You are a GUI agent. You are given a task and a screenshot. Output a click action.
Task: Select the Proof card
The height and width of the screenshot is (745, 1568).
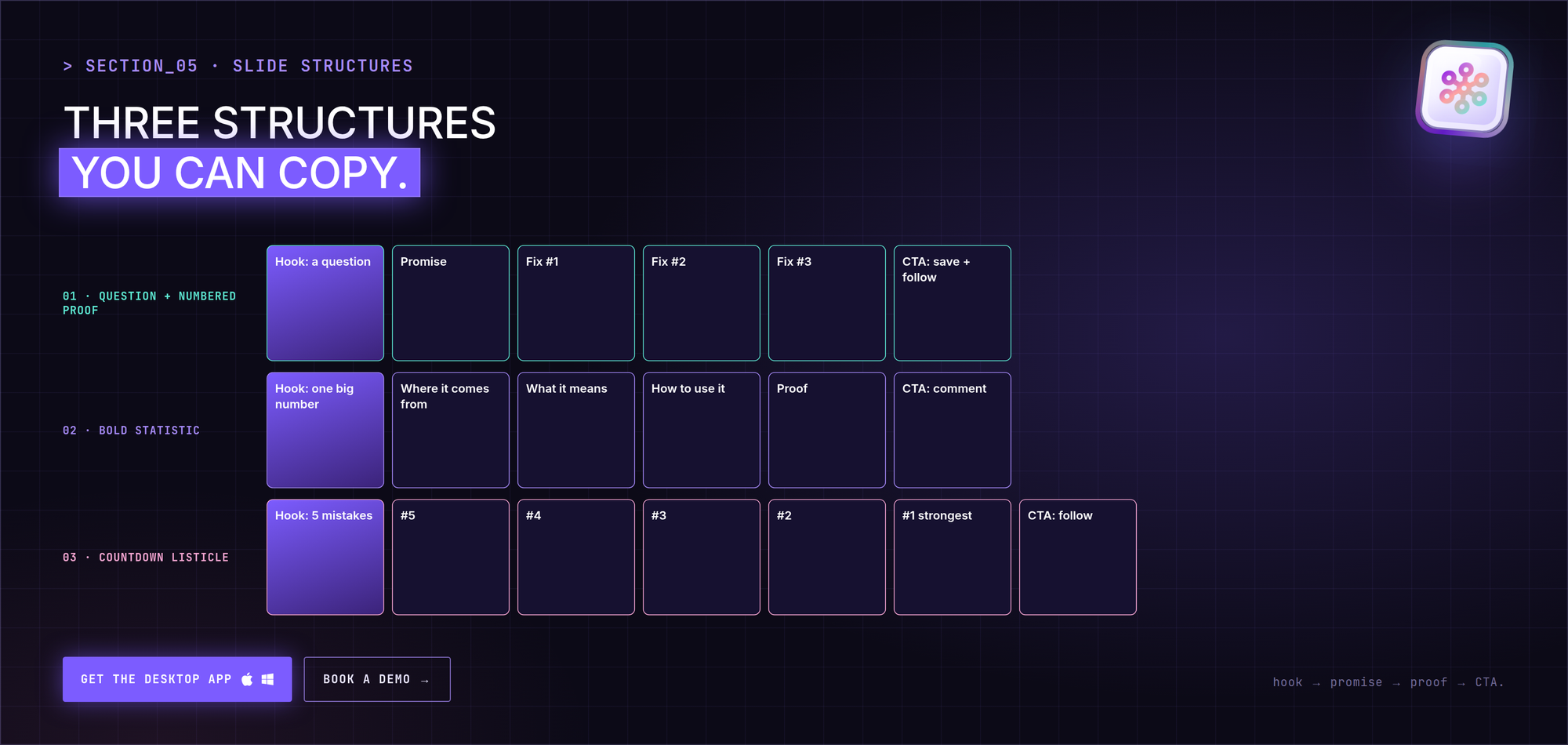(x=827, y=431)
